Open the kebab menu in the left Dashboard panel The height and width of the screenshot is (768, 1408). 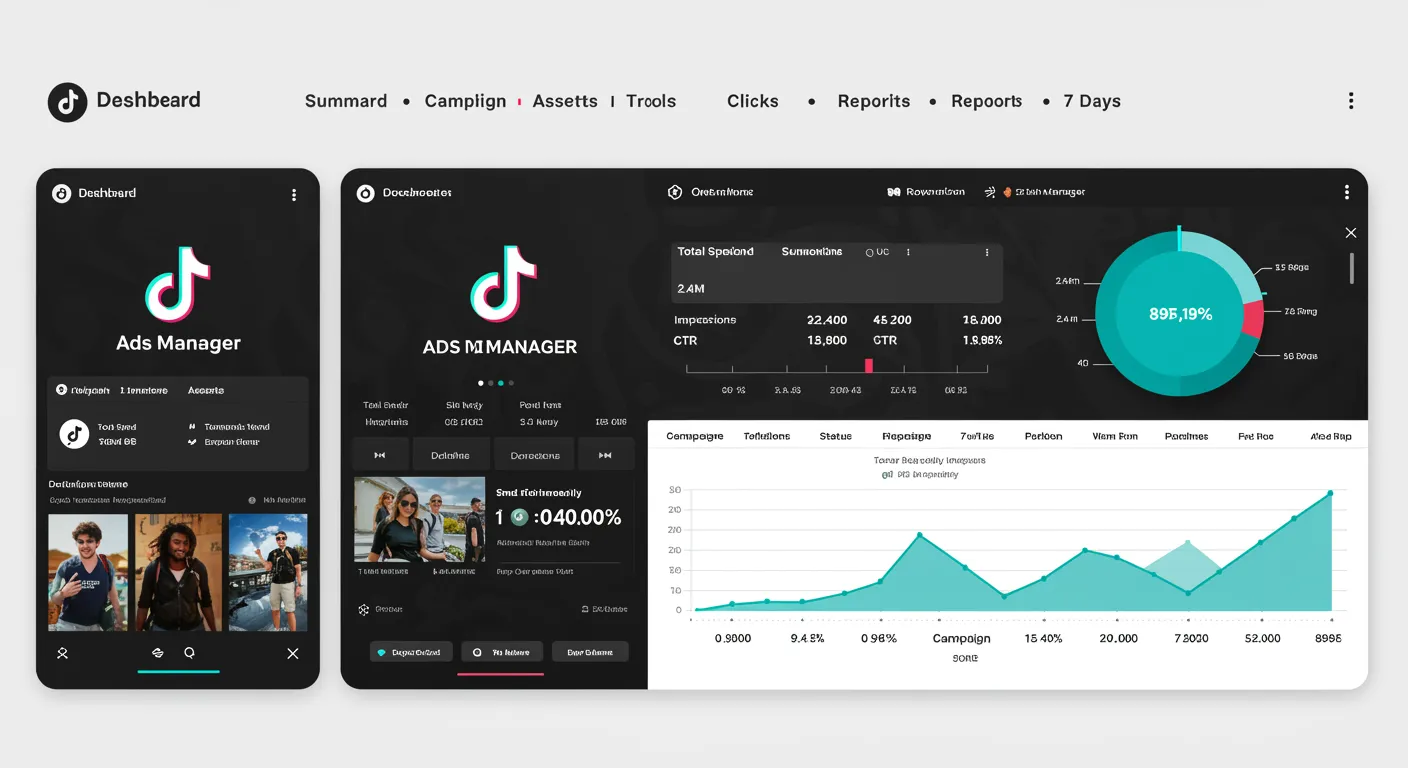(294, 194)
